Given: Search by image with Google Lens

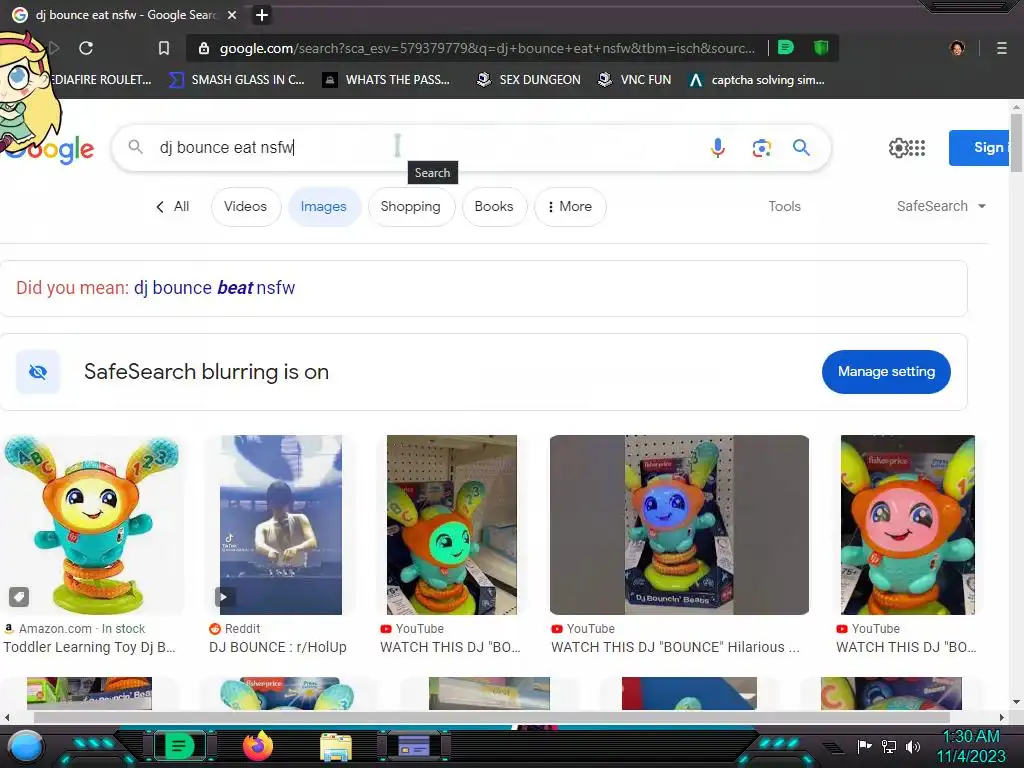Looking at the screenshot, I should (x=761, y=148).
